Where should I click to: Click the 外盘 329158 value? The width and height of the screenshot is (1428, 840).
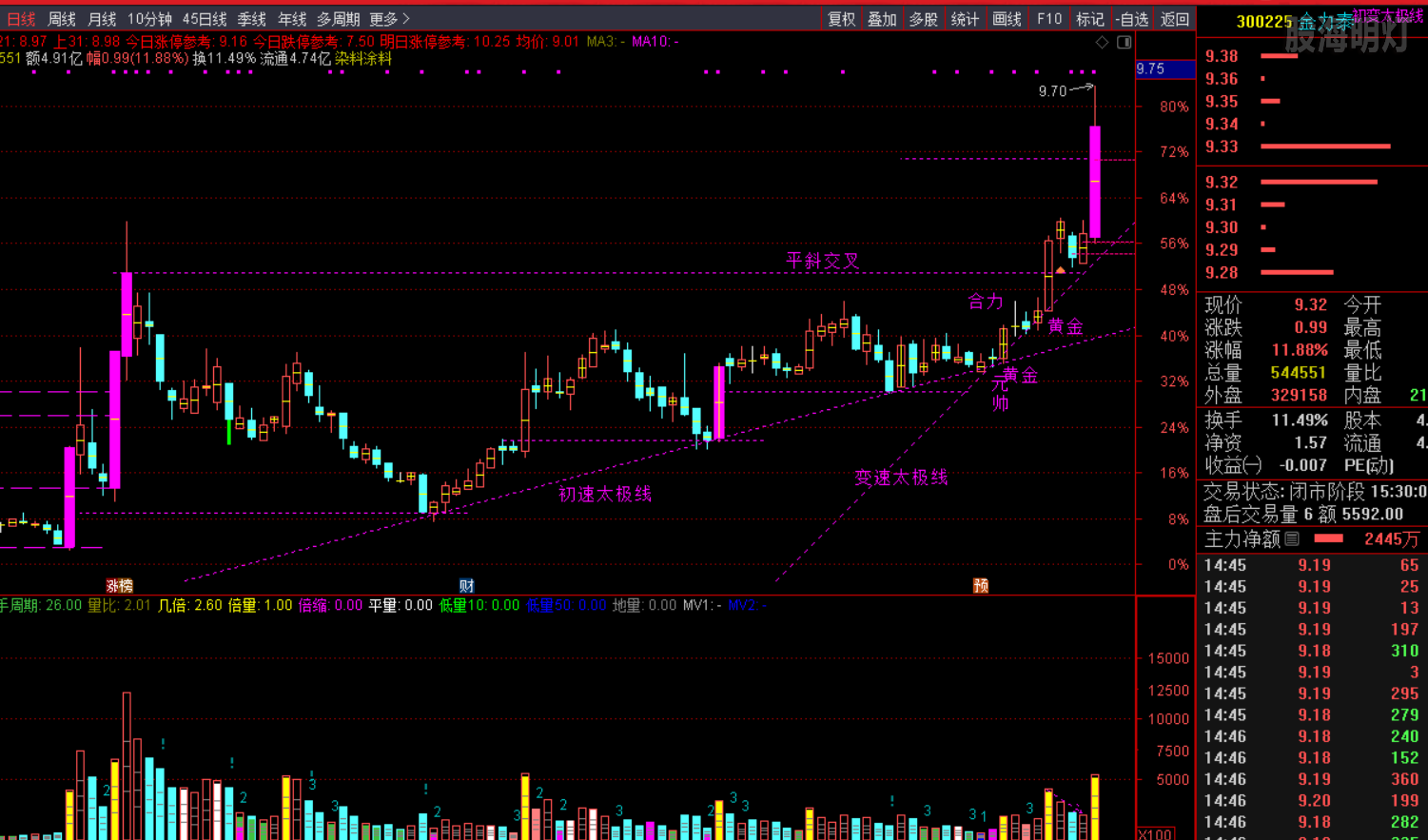(x=1299, y=396)
